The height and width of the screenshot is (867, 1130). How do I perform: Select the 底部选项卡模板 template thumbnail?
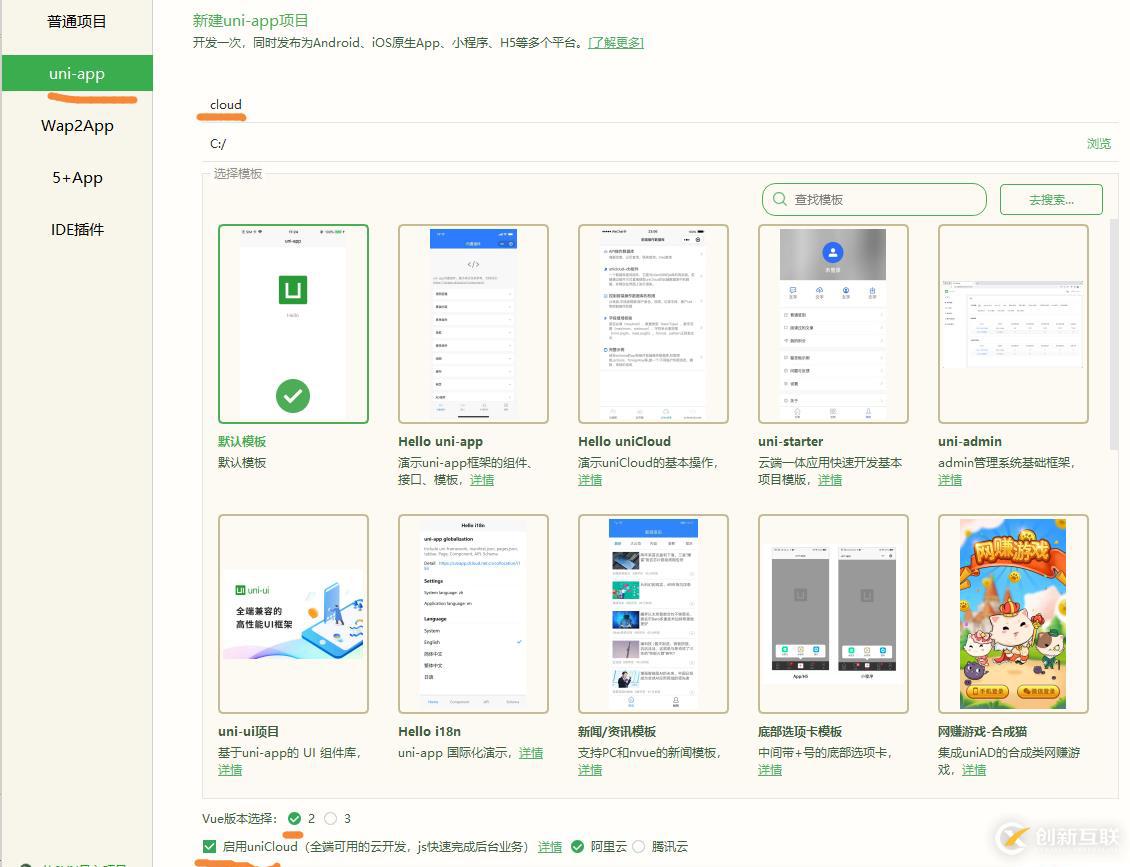[x=833, y=614]
